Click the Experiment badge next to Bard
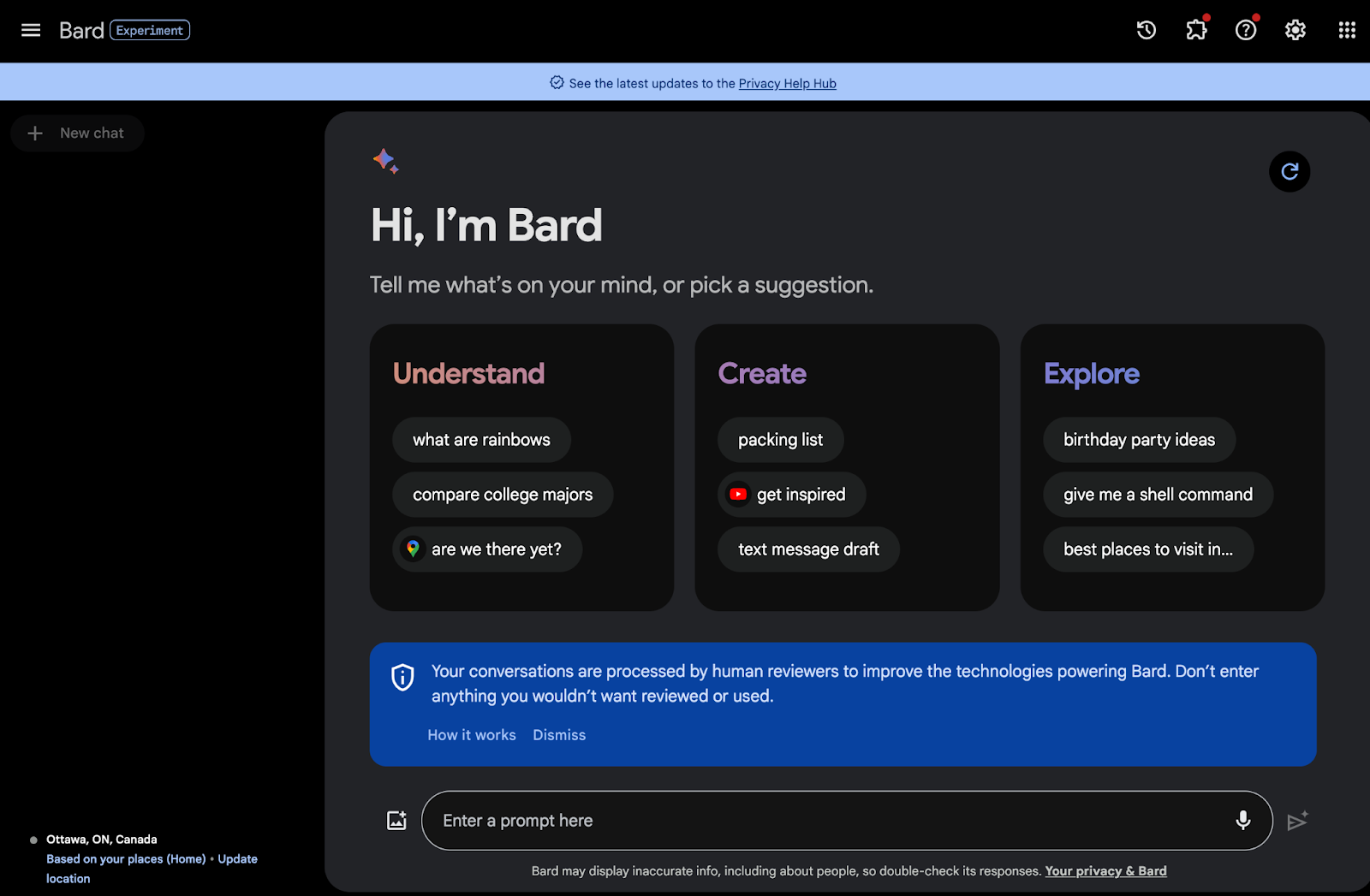Image resolution: width=1370 pixels, height=896 pixels. pos(150,30)
